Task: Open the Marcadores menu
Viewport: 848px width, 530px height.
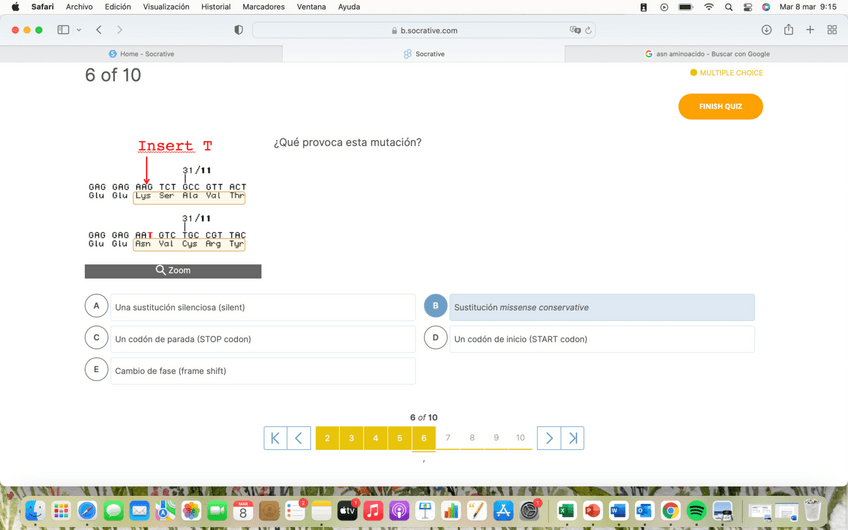Action: (263, 7)
